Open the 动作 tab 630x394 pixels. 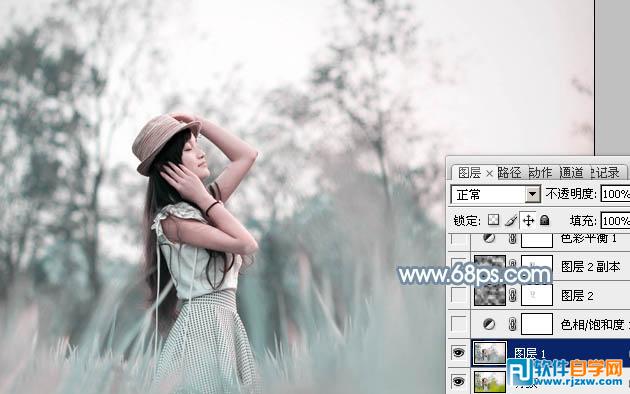point(540,173)
